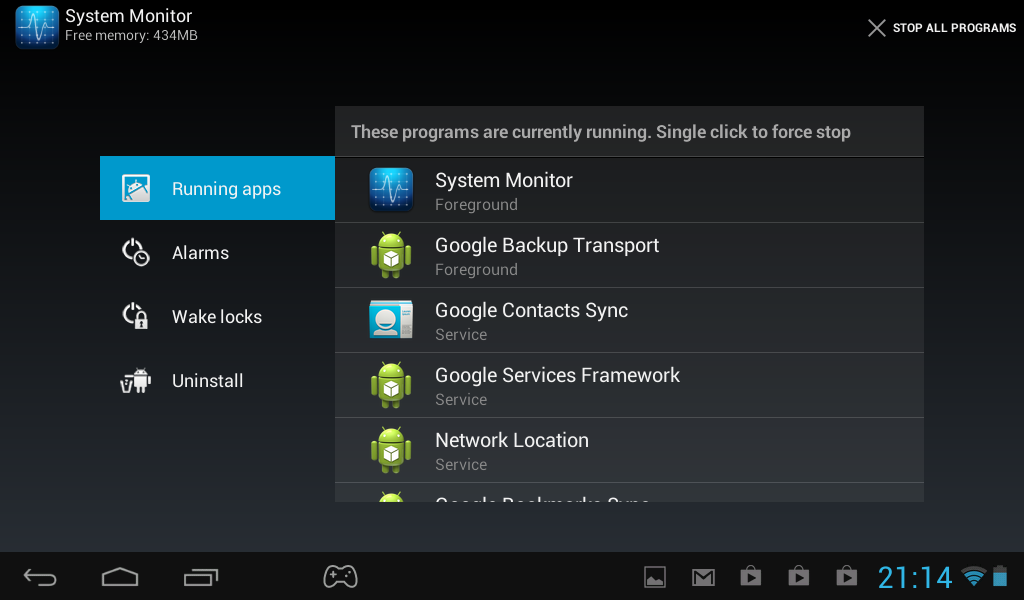This screenshot has width=1024, height=600.
Task: Tap the Google Backup Transport android icon
Action: tap(391, 255)
